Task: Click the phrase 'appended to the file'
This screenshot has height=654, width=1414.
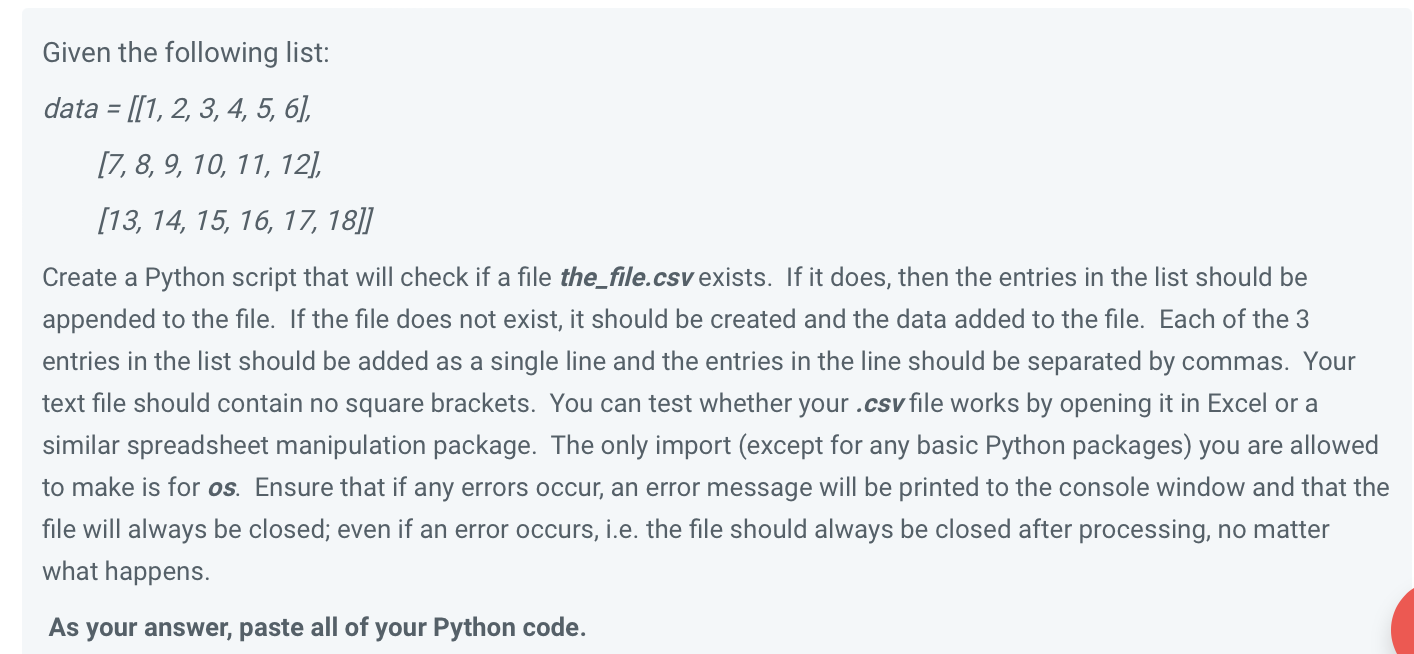Action: pyautogui.click(x=157, y=319)
